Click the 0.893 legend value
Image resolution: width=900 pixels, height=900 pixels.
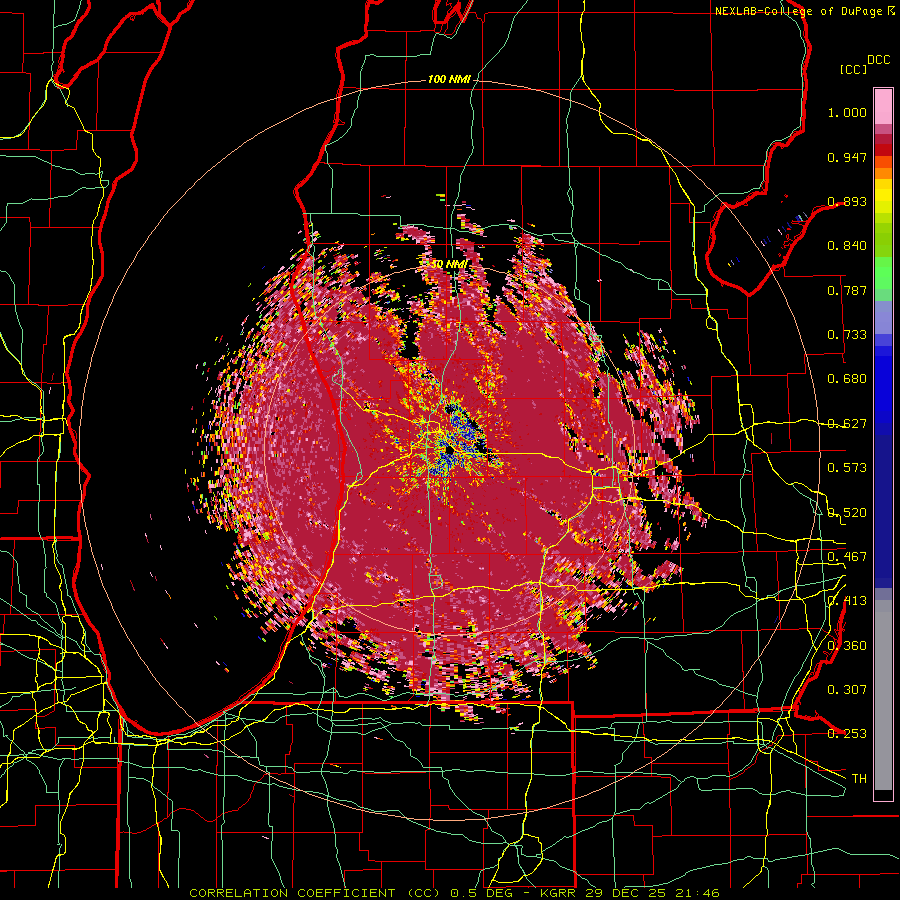point(847,201)
